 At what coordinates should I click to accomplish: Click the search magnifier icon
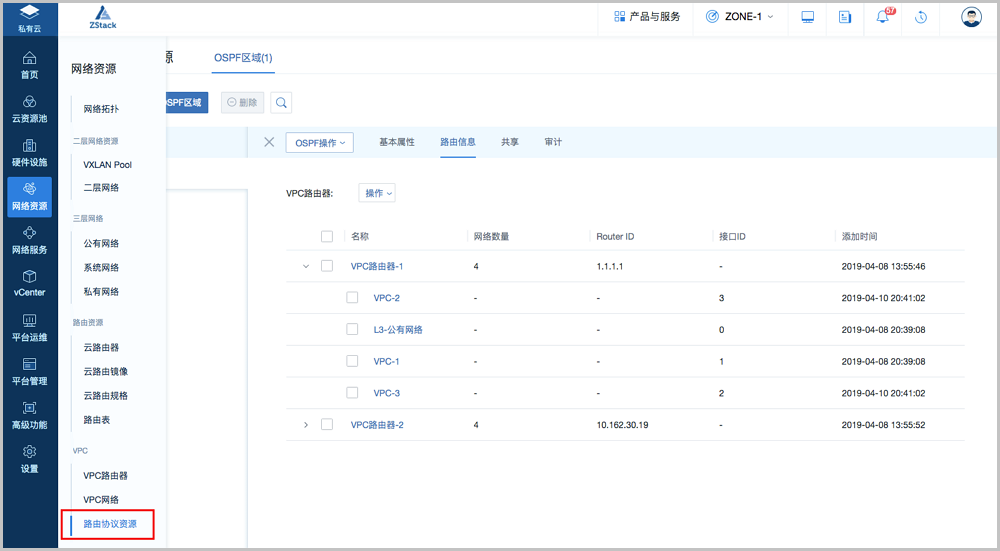coord(281,102)
